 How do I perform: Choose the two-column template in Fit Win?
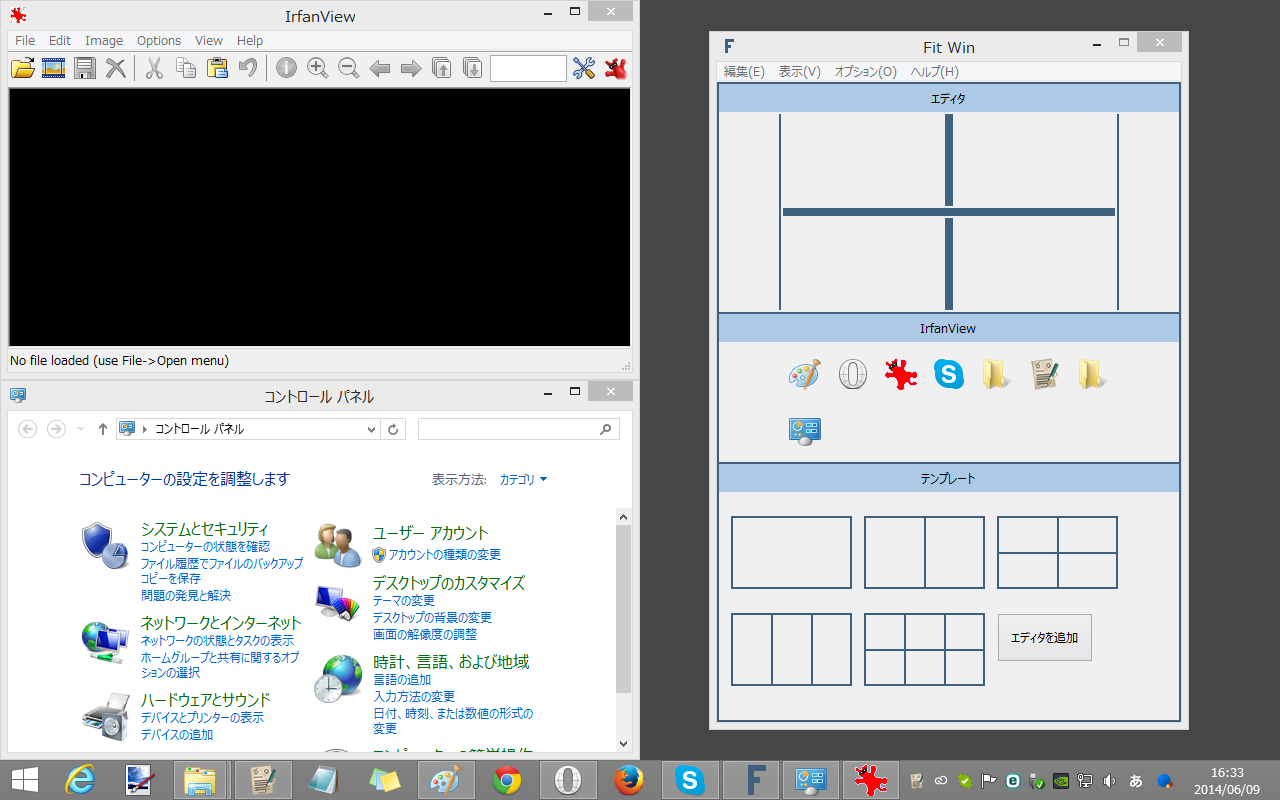pos(924,552)
